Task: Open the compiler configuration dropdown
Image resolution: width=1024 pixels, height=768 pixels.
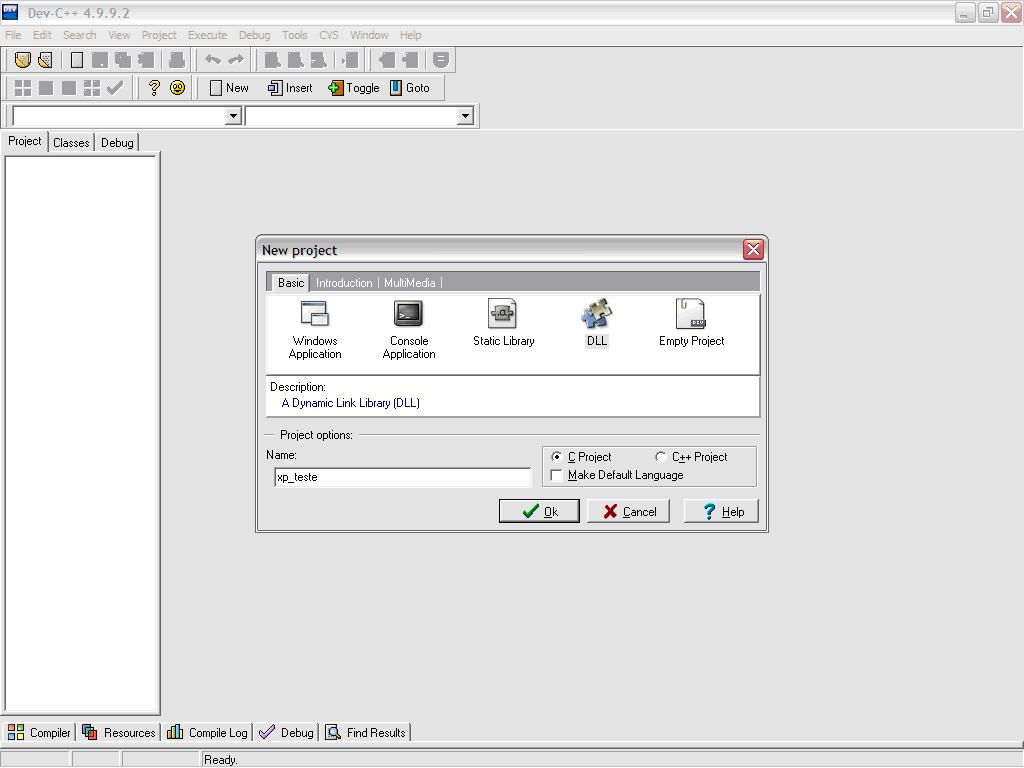Action: (234, 115)
